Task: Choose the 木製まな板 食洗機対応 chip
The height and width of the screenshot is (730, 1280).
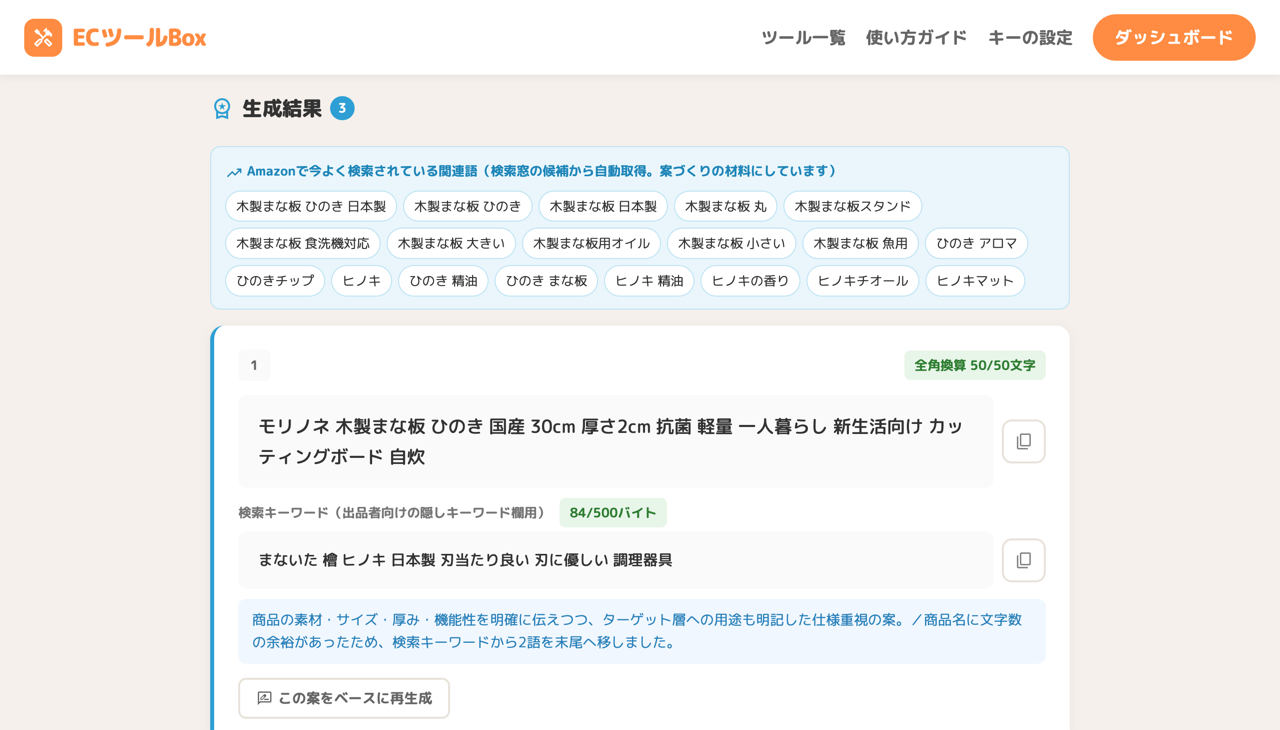Action: tap(303, 243)
